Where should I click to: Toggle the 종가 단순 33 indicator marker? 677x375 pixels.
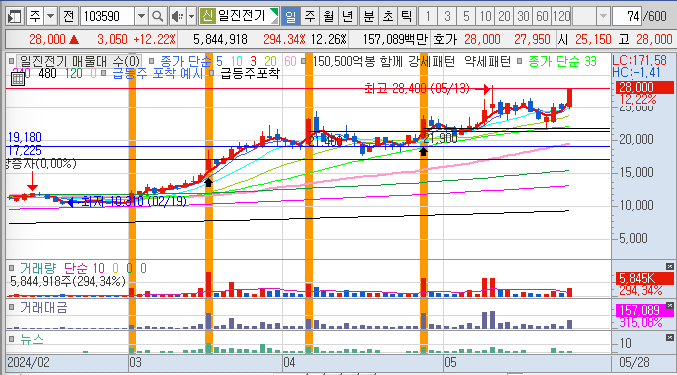point(519,61)
